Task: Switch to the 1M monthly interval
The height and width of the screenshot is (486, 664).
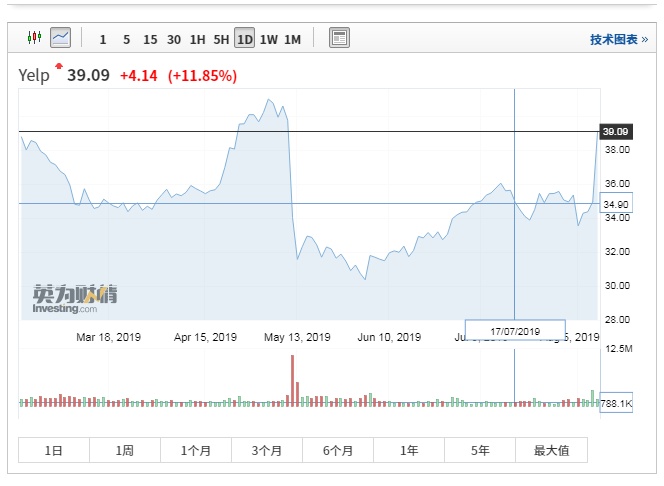Action: point(292,39)
